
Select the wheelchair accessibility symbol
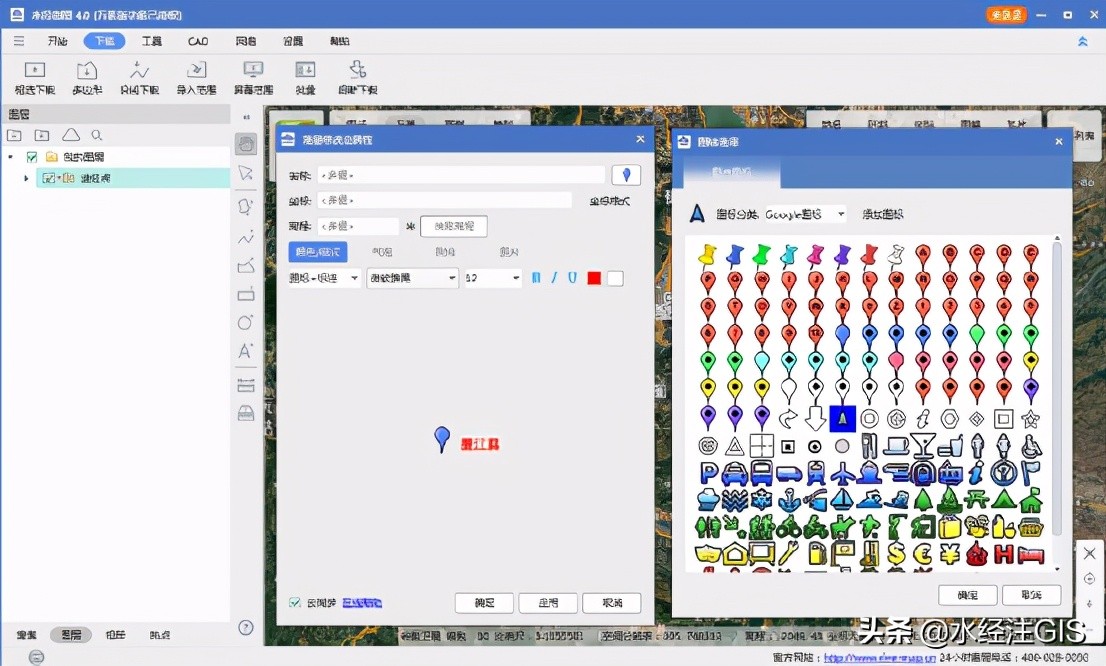tap(1030, 446)
